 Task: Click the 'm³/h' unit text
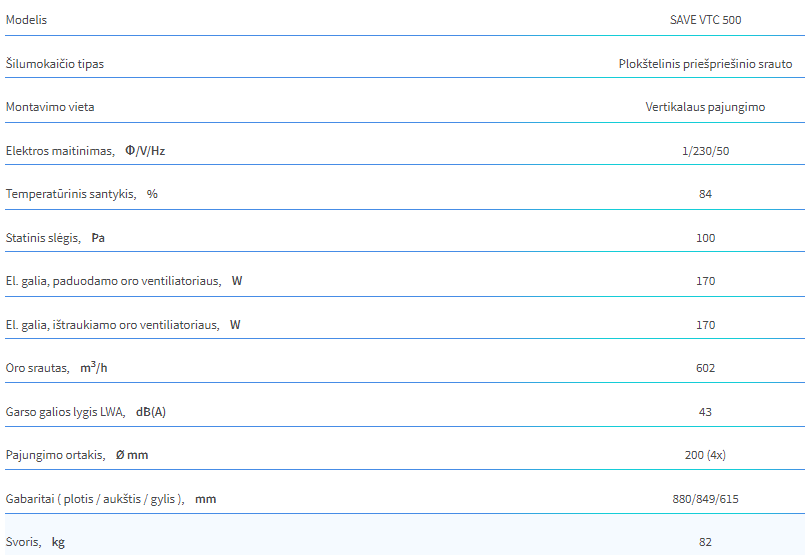[94, 367]
